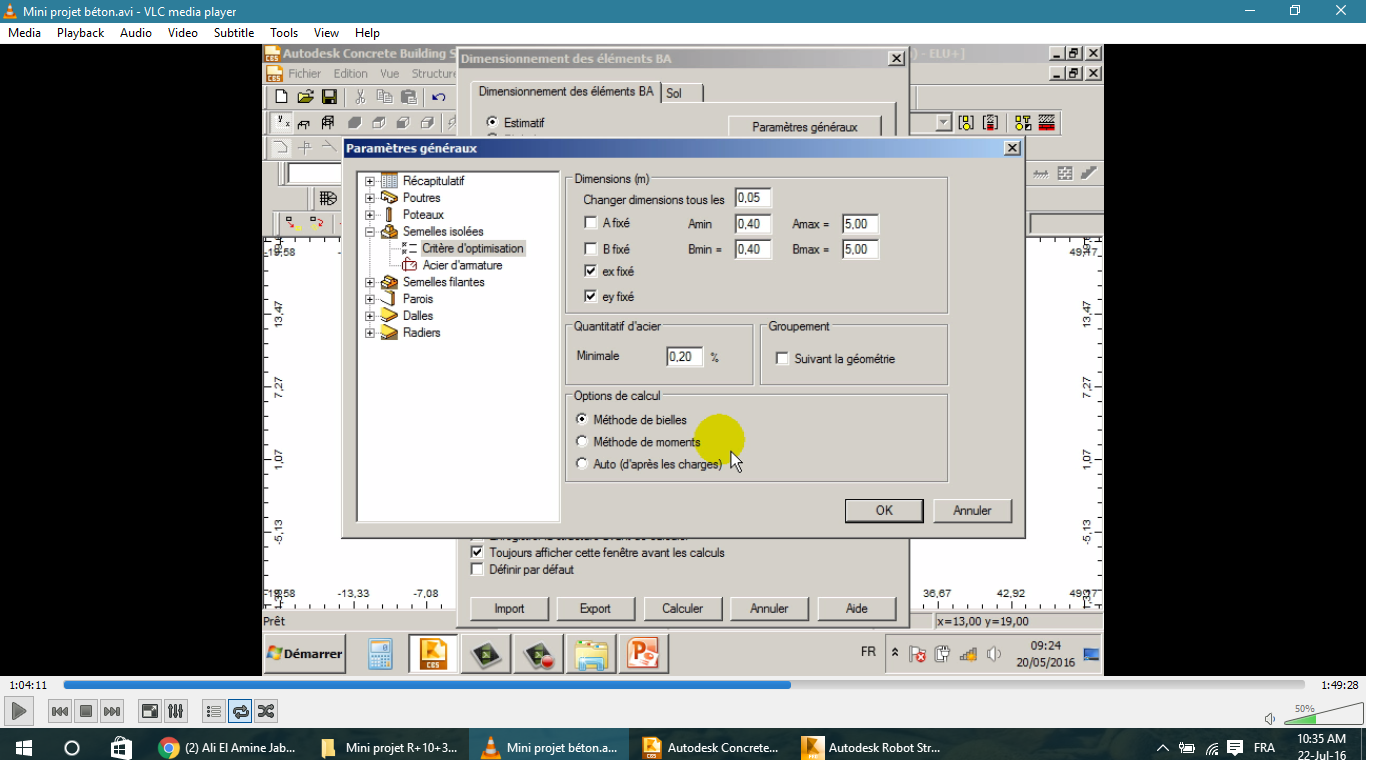Check the 'Définir par défaut' checkbox
The width and height of the screenshot is (1384, 760).
coord(477,569)
